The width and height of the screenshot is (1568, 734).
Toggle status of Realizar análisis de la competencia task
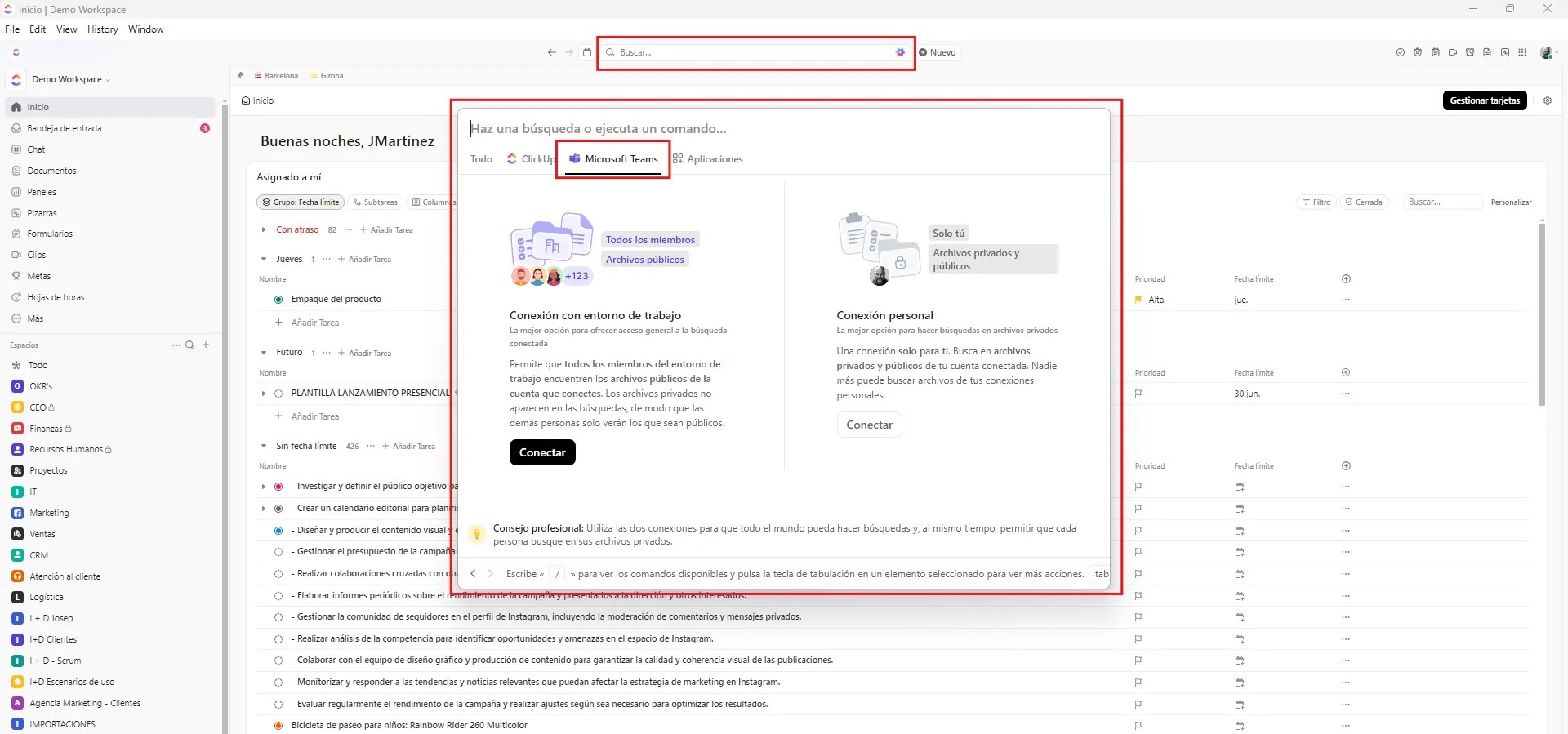tap(278, 639)
